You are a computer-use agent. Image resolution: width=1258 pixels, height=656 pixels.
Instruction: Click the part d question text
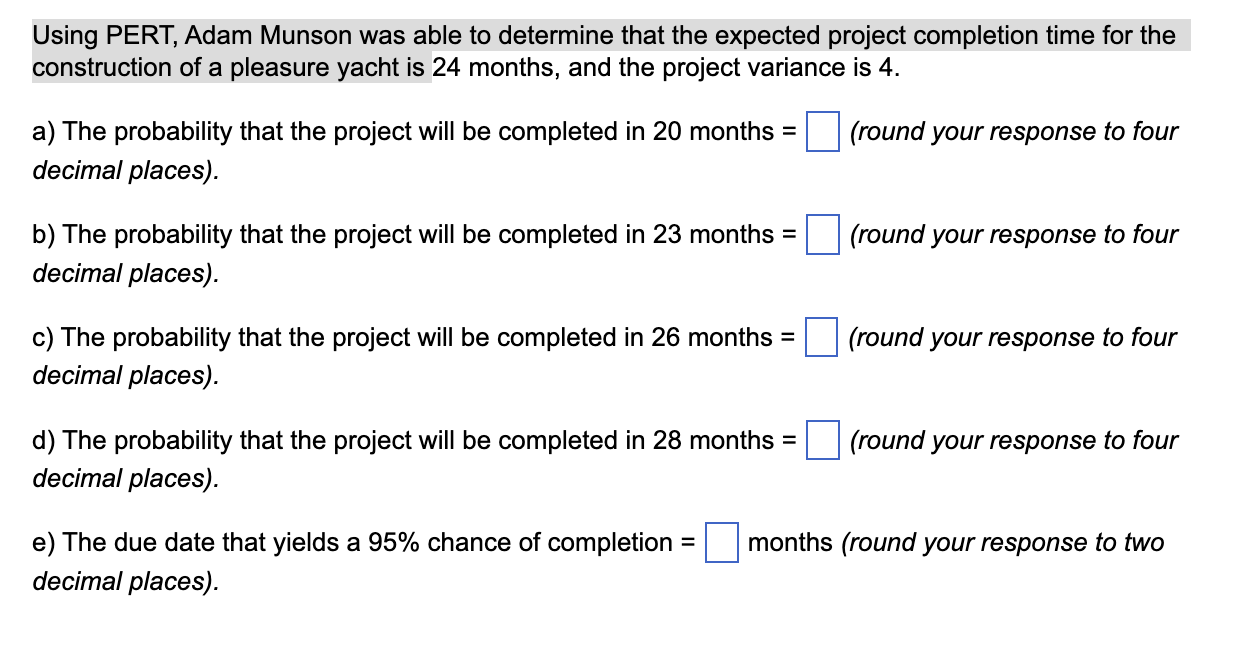pyautogui.click(x=400, y=440)
